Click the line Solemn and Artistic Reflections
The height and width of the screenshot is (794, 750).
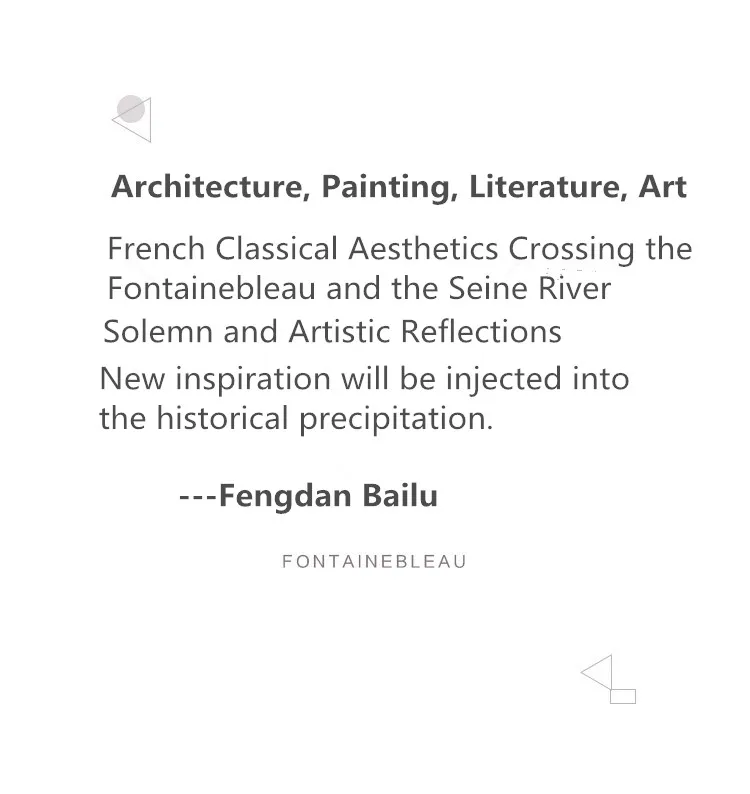click(332, 332)
